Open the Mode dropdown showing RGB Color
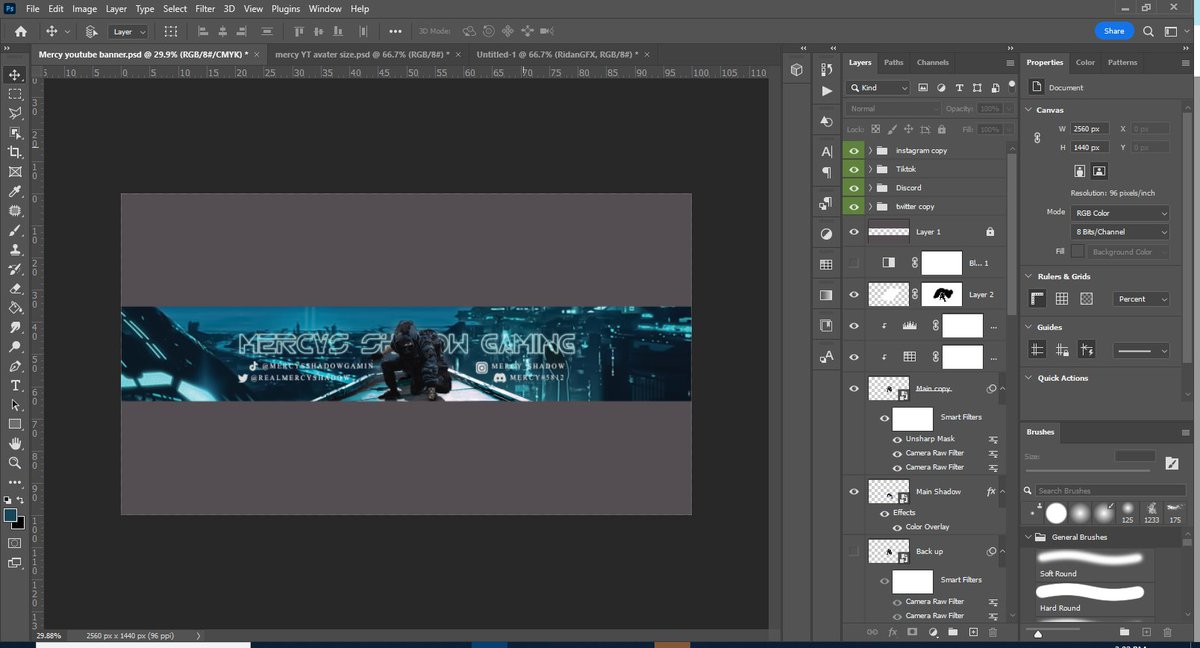 click(x=1120, y=212)
